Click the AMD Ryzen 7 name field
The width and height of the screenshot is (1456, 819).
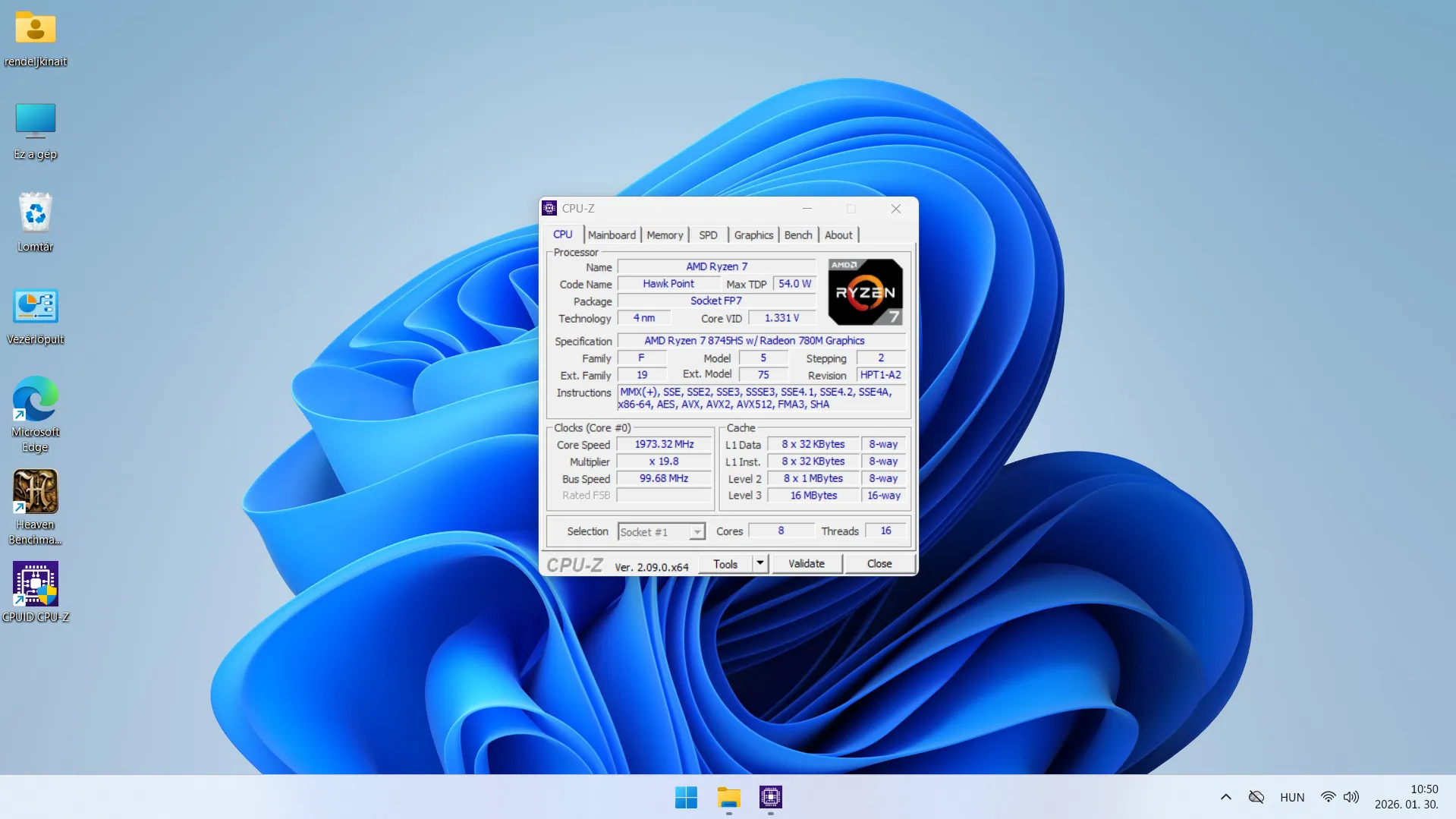pos(717,266)
